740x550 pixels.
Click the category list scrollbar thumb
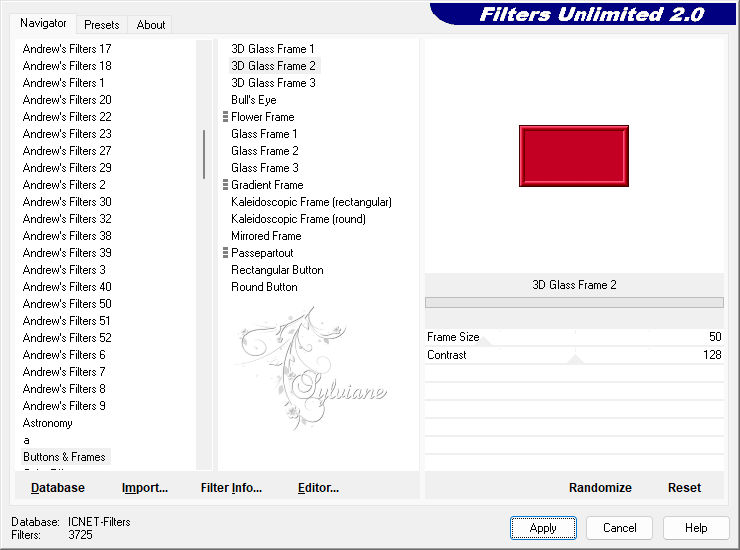pyautogui.click(x=204, y=154)
